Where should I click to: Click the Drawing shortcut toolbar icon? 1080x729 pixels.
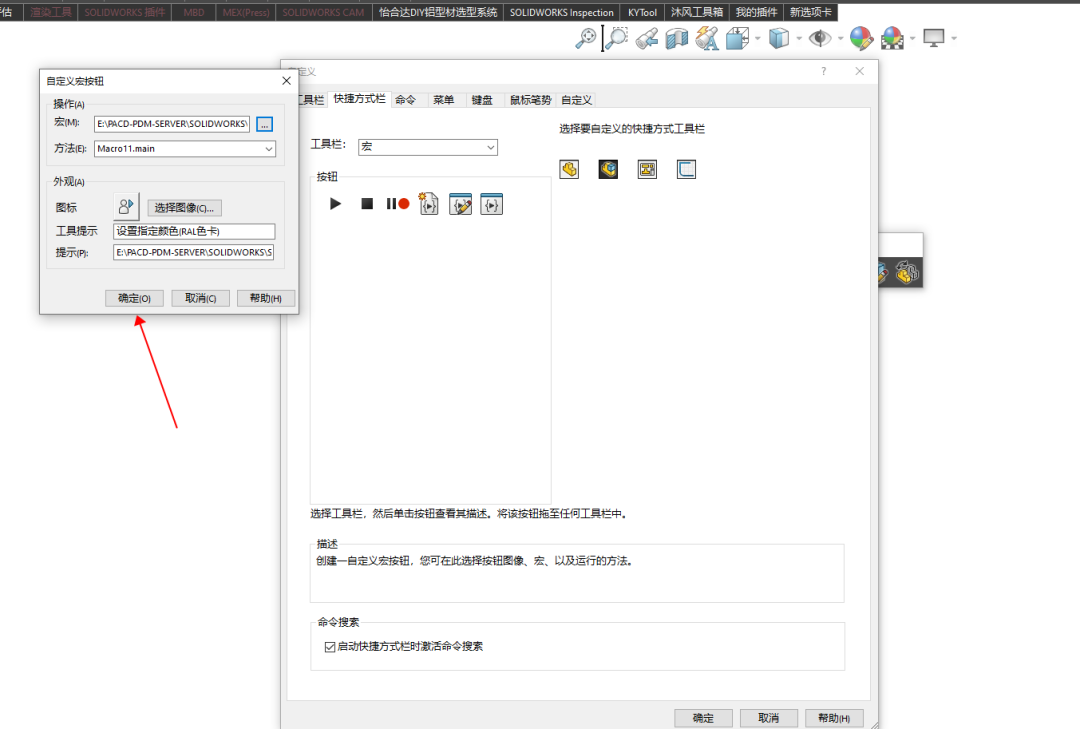coord(646,169)
